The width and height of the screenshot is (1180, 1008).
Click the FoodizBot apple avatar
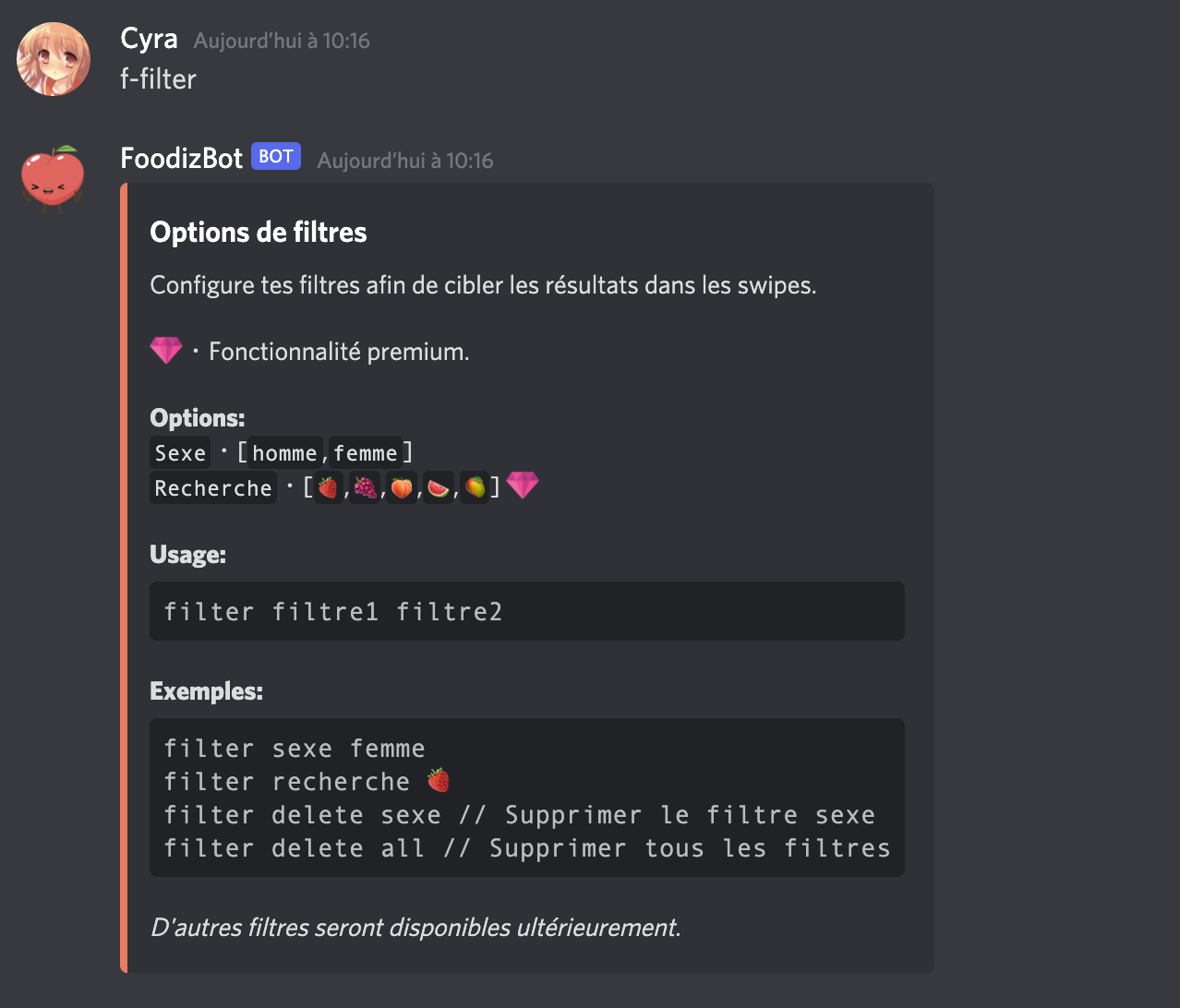[53, 178]
